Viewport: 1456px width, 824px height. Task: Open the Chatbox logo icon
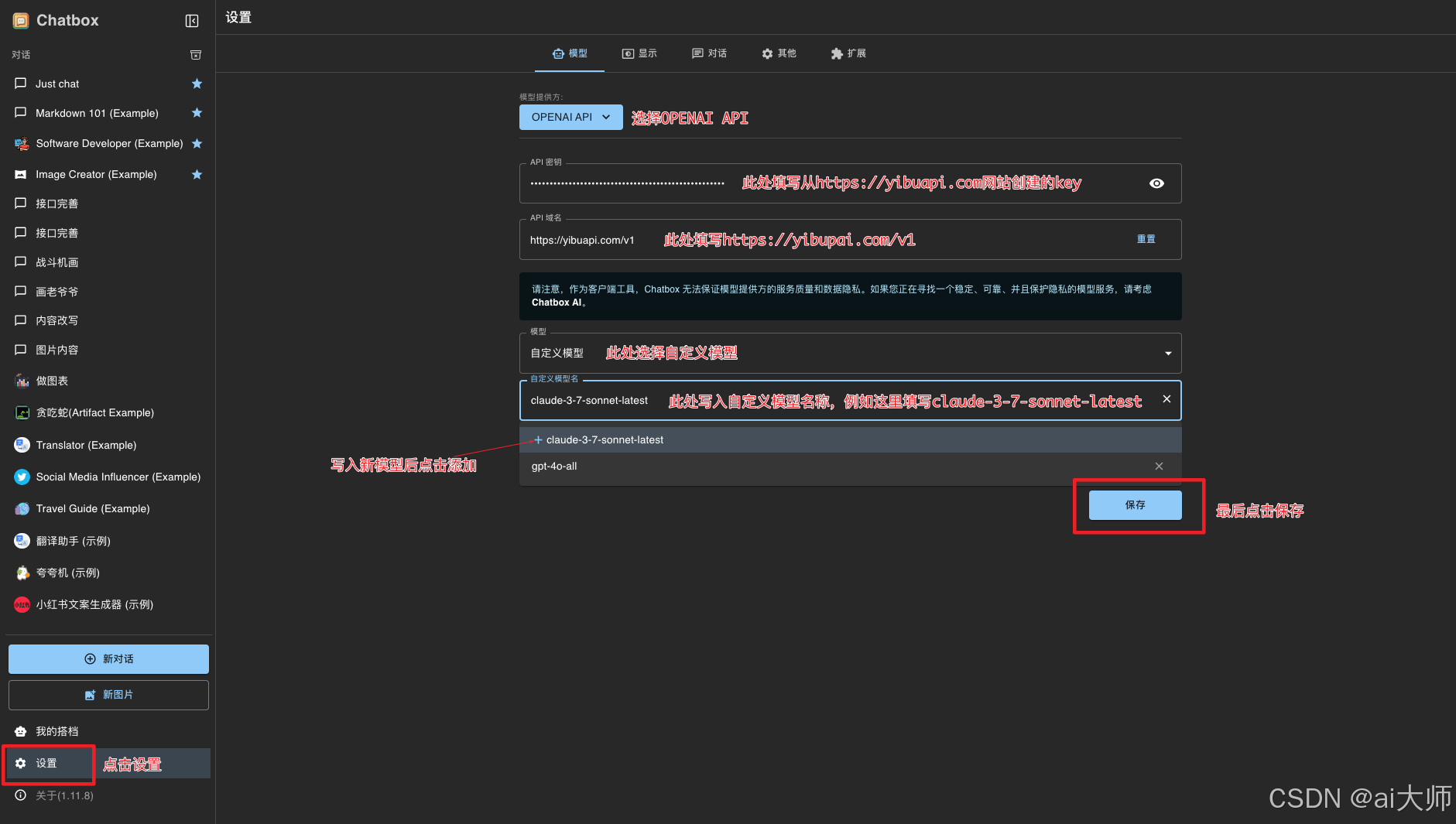pos(21,21)
